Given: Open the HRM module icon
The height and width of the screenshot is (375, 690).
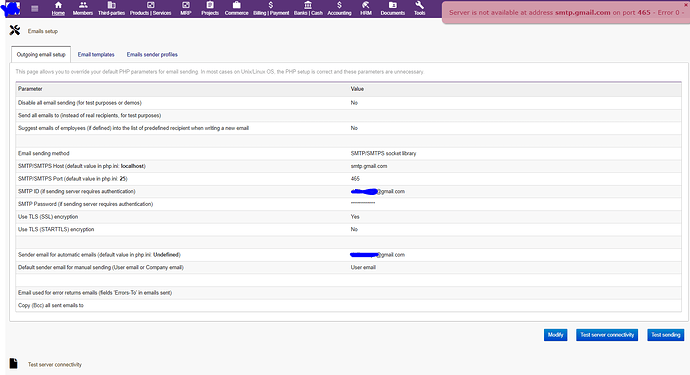Looking at the screenshot, I should point(366,5).
